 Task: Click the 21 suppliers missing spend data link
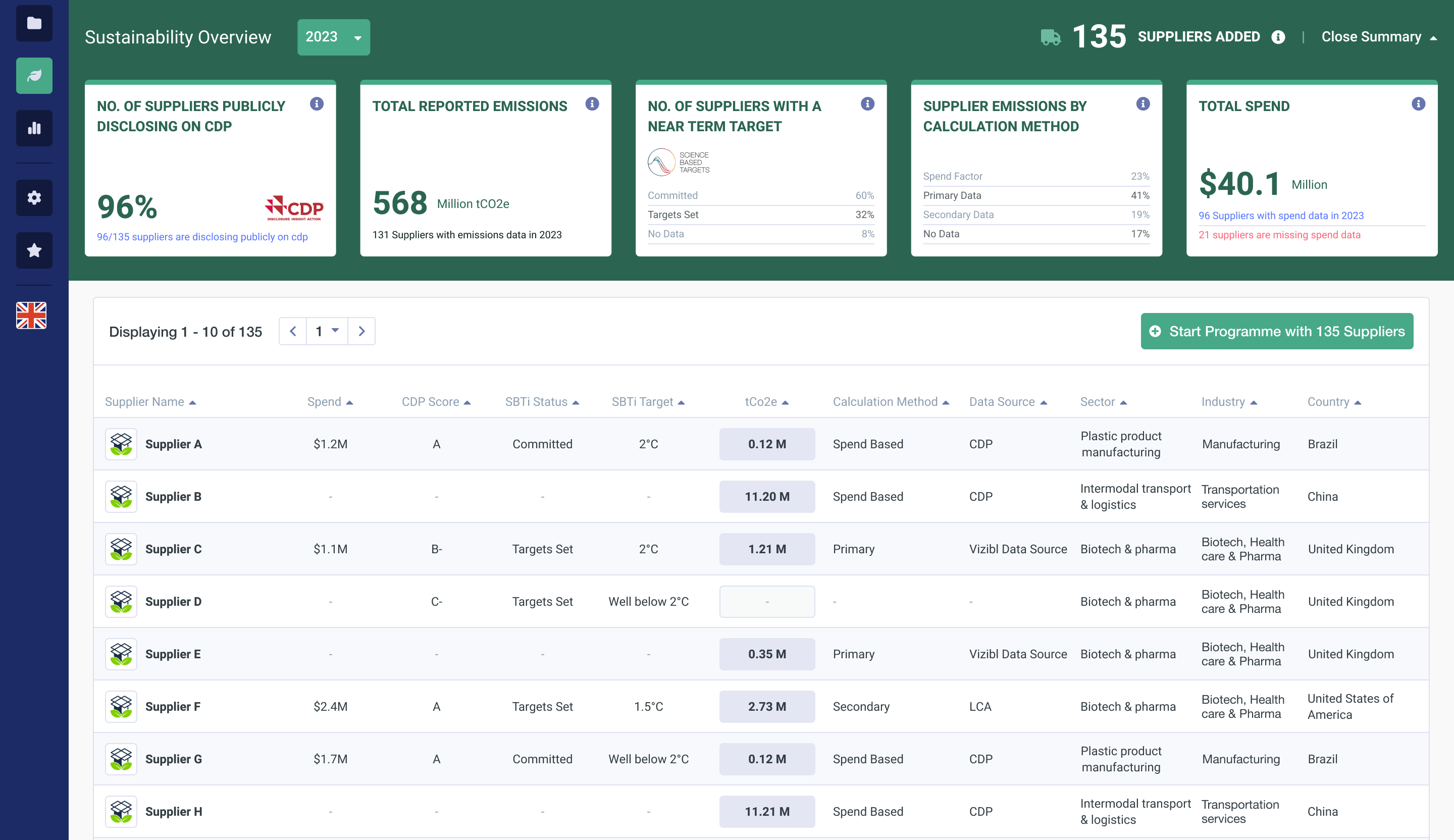click(x=1279, y=235)
